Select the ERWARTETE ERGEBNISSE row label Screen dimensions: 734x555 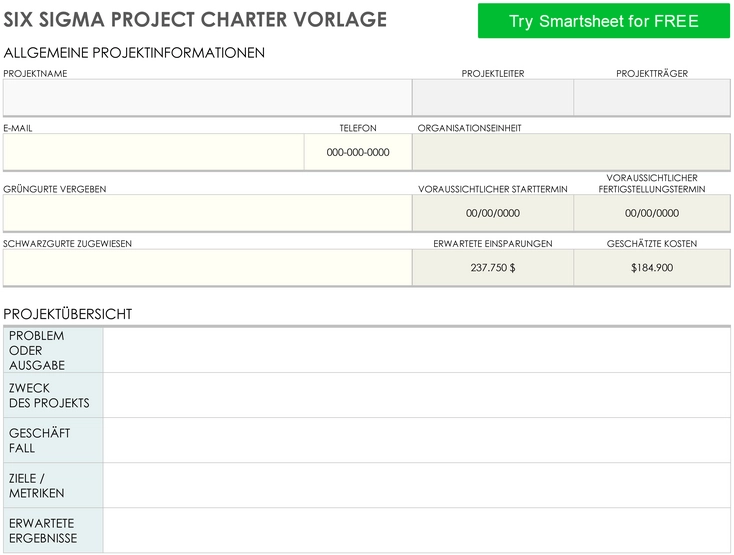tap(53, 530)
